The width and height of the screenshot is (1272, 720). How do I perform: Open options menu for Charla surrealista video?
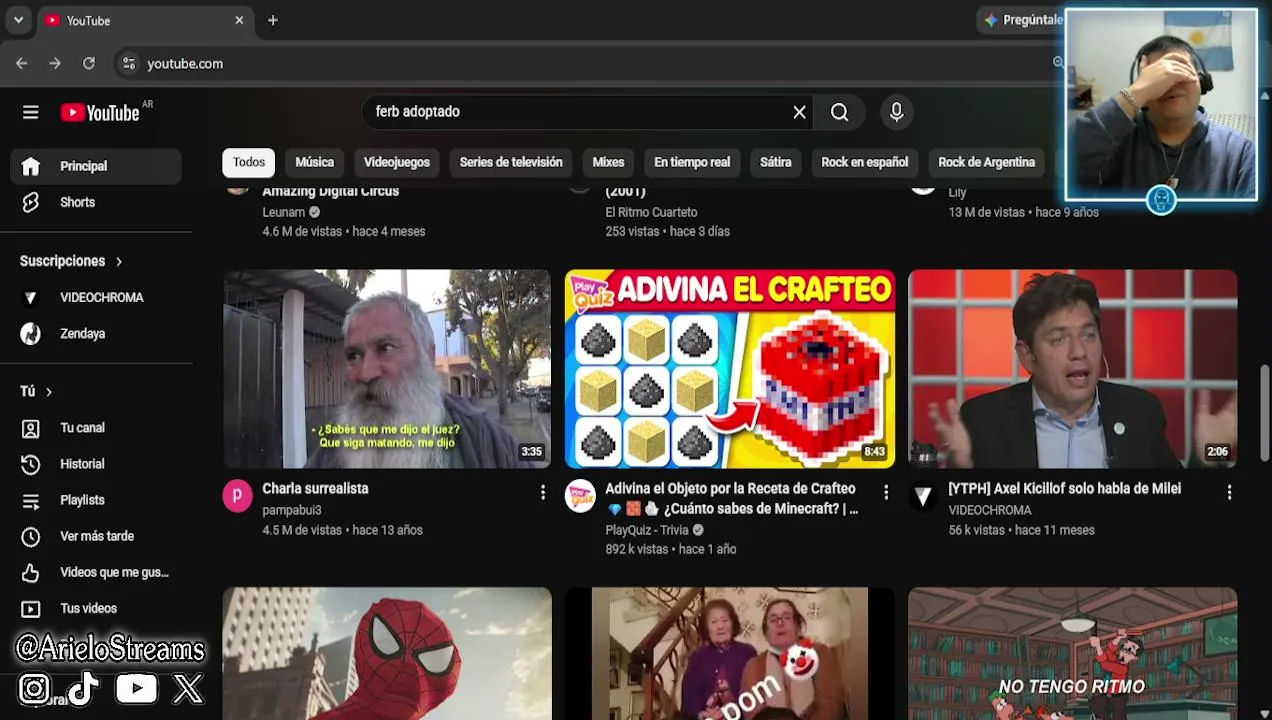(543, 492)
